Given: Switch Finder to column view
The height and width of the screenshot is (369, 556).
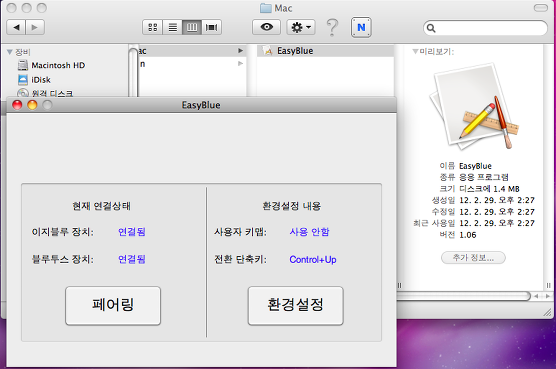Looking at the screenshot, I should tap(192, 27).
